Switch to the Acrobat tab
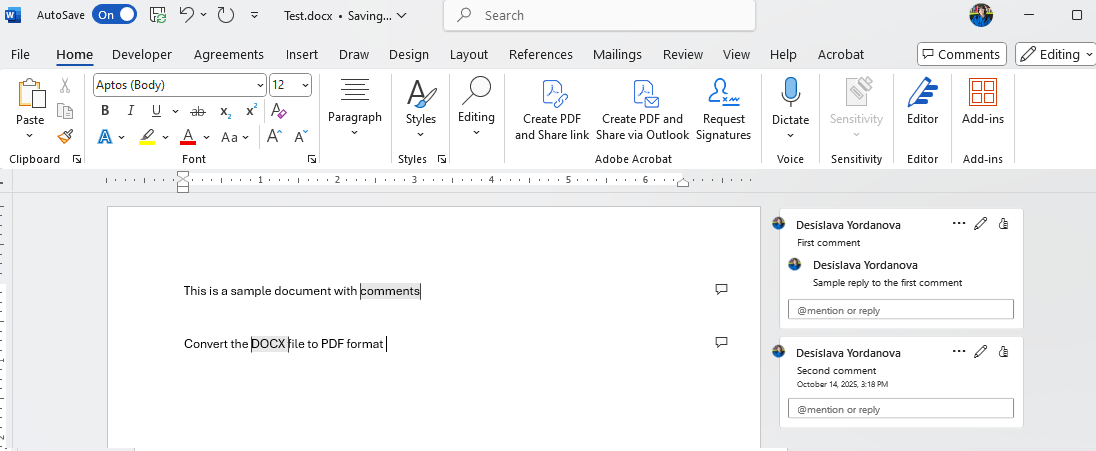1096x451 pixels. click(841, 55)
